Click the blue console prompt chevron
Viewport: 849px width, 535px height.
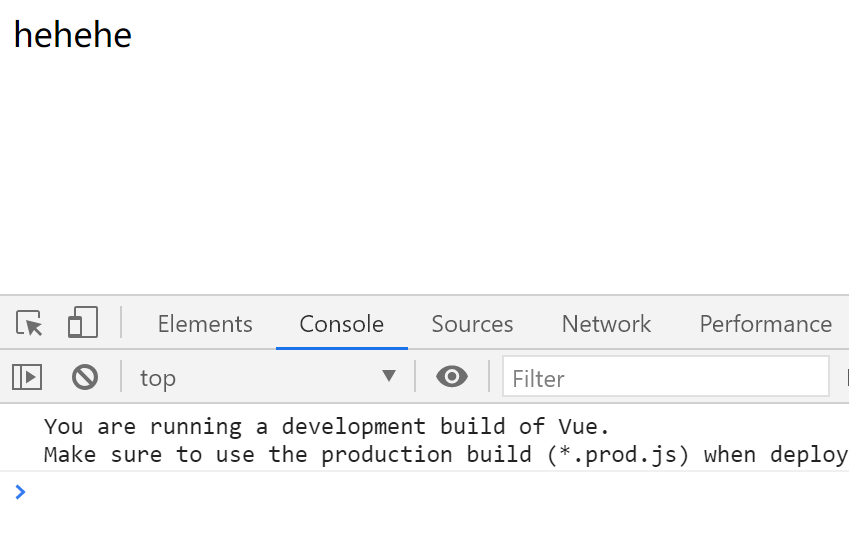[x=21, y=491]
